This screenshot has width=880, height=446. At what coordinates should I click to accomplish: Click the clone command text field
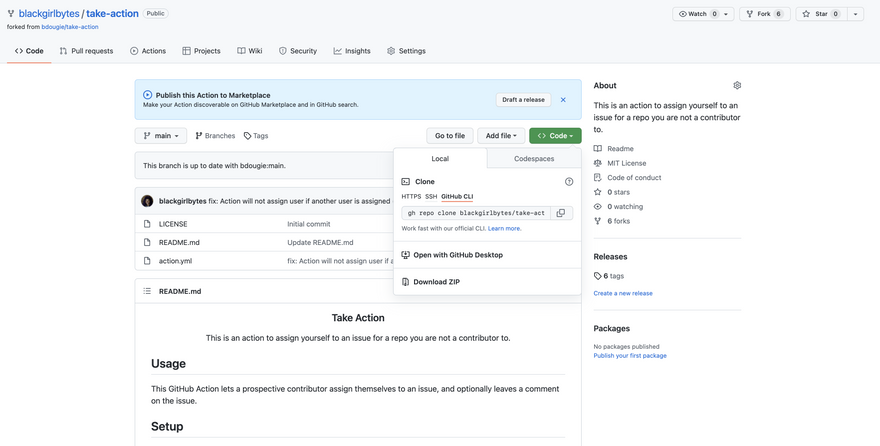tap(476, 213)
